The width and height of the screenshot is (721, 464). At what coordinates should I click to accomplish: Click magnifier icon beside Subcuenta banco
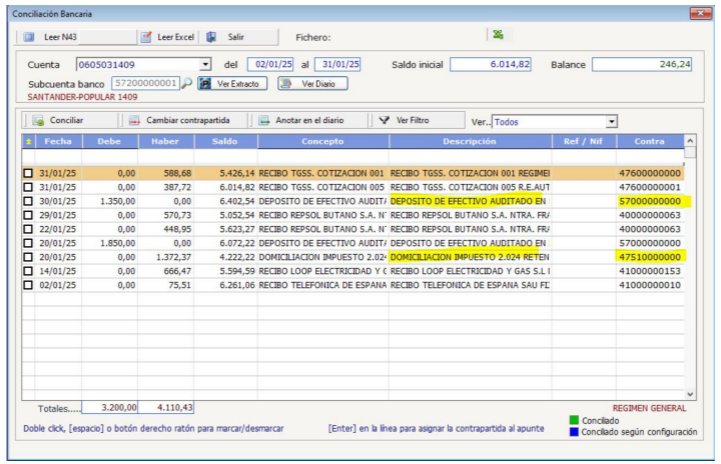pos(187,83)
